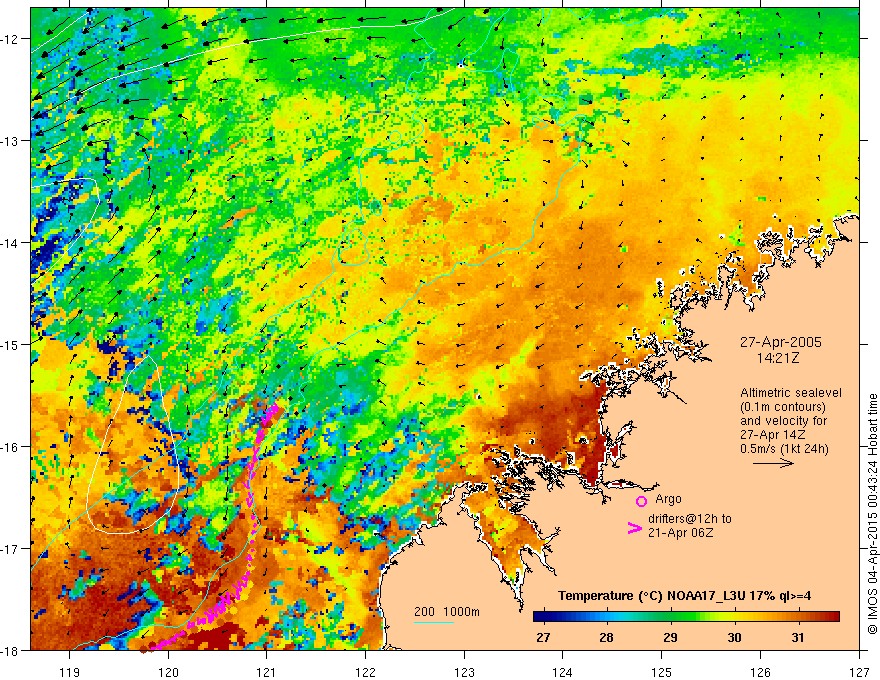Image resolution: width=880 pixels, height=680 pixels.
Task: Click the 'Altimetric sealevel' text
Action: [x=791, y=393]
